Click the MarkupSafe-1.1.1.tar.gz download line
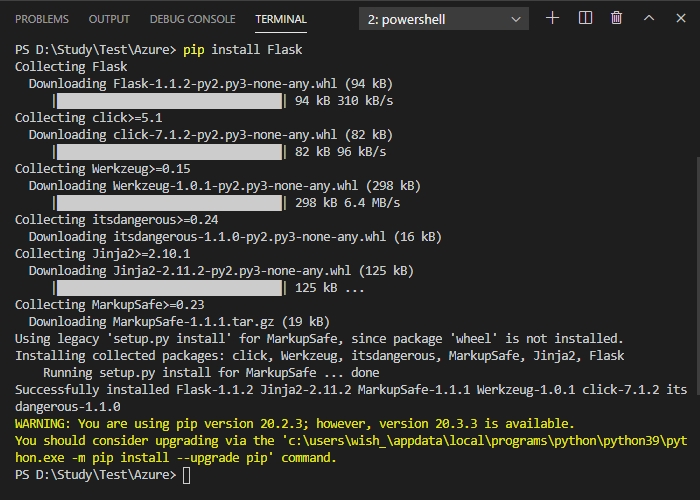This screenshot has height=500, width=700. point(179,322)
